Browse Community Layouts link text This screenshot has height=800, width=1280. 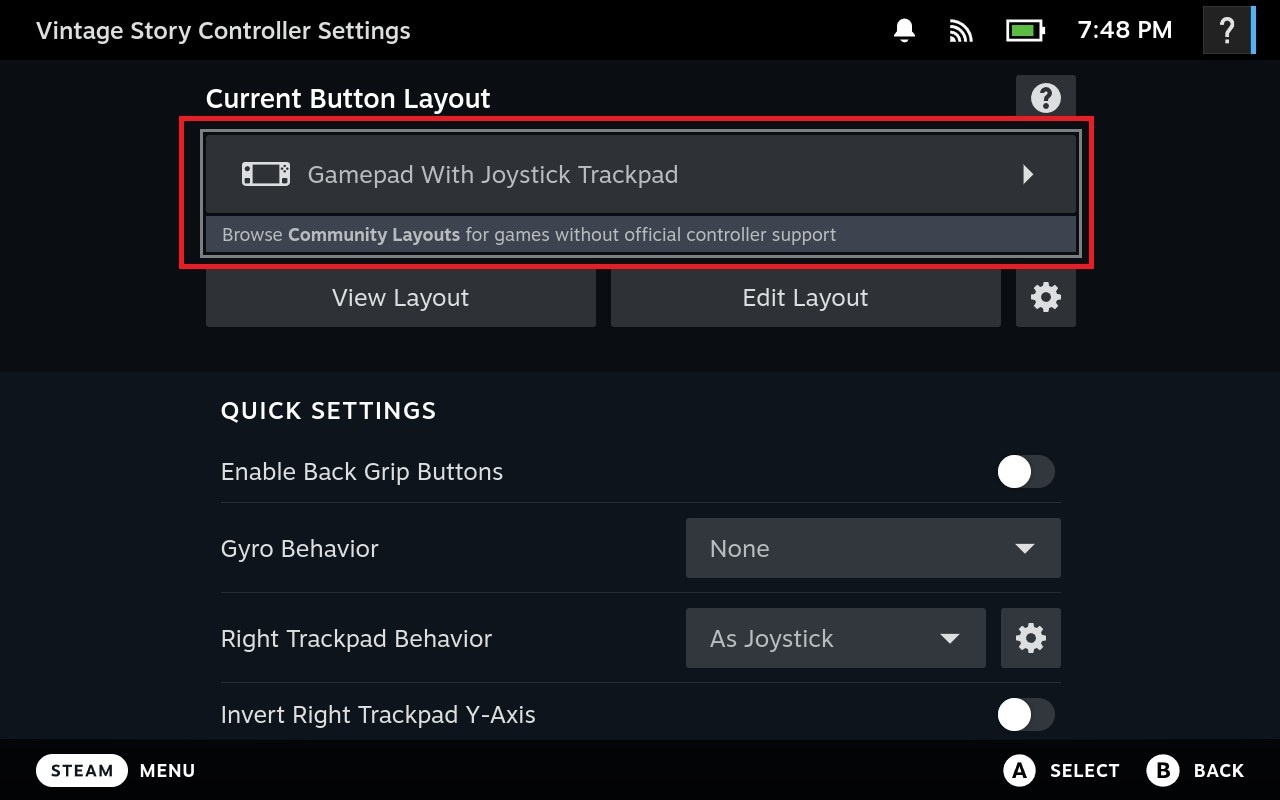(374, 235)
